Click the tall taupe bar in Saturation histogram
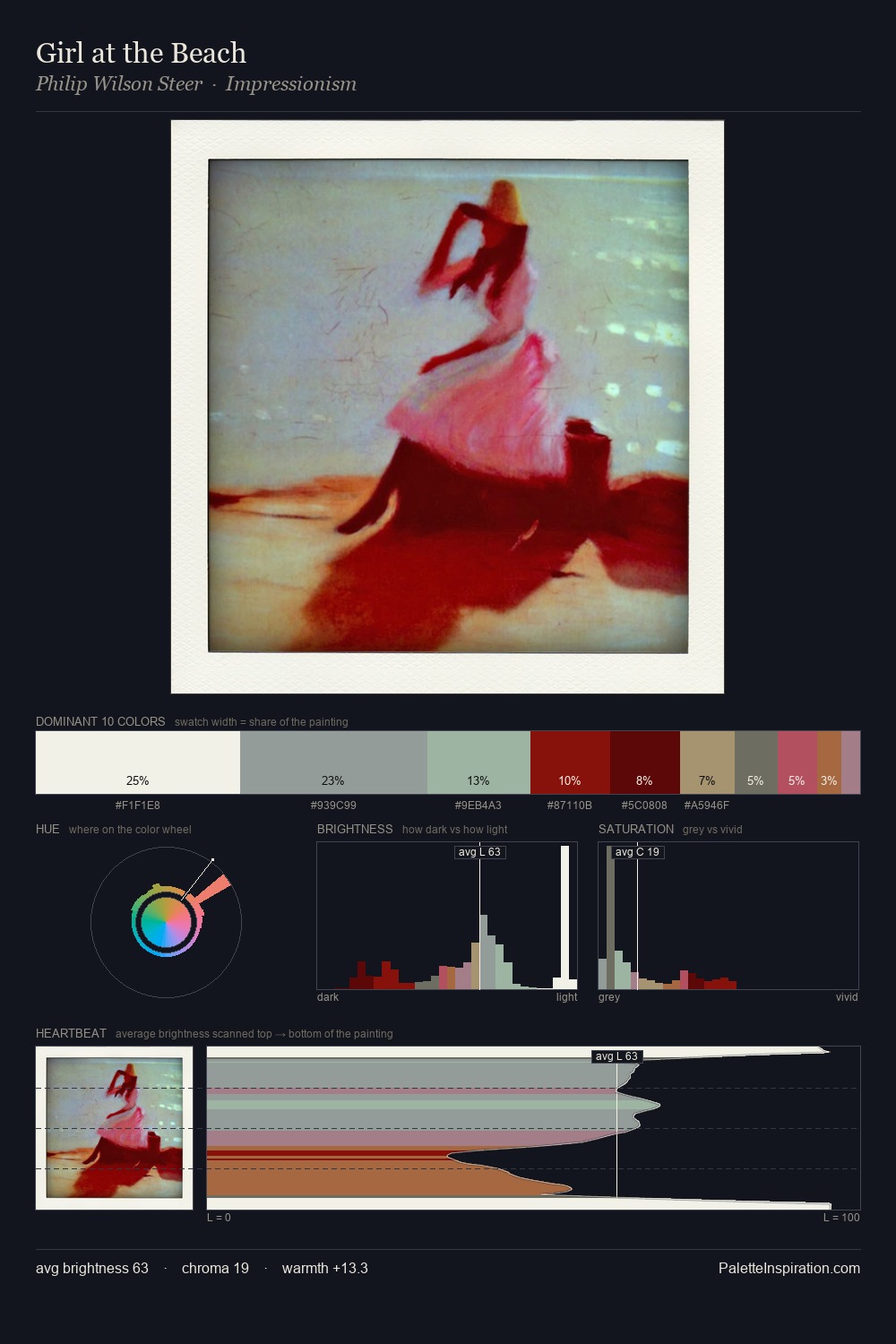 click(x=610, y=917)
